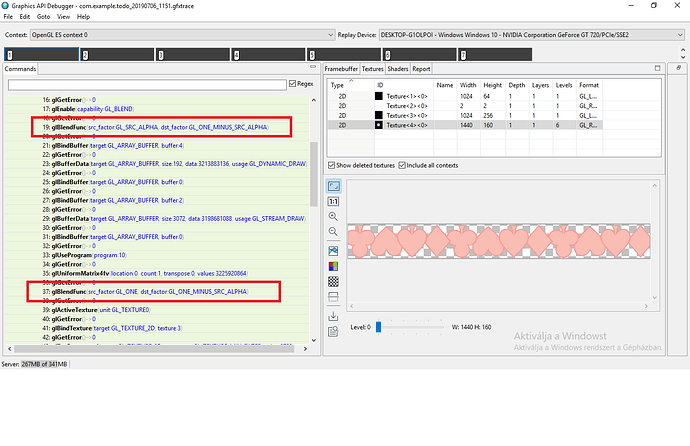The width and height of the screenshot is (690, 446).
Task: Click the zoom in magnifier icon
Action: pyautogui.click(x=333, y=217)
